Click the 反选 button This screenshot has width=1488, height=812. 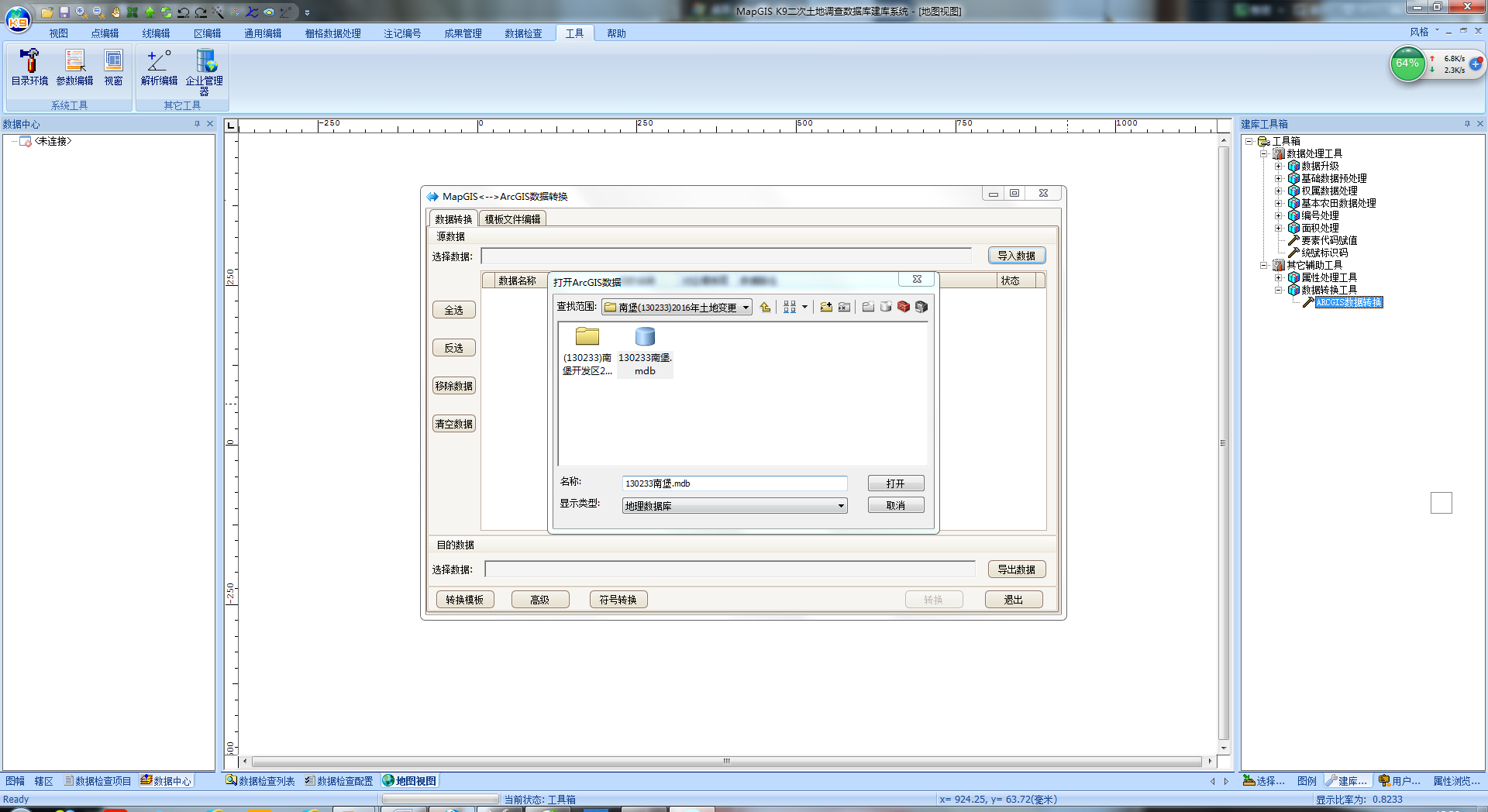point(454,348)
